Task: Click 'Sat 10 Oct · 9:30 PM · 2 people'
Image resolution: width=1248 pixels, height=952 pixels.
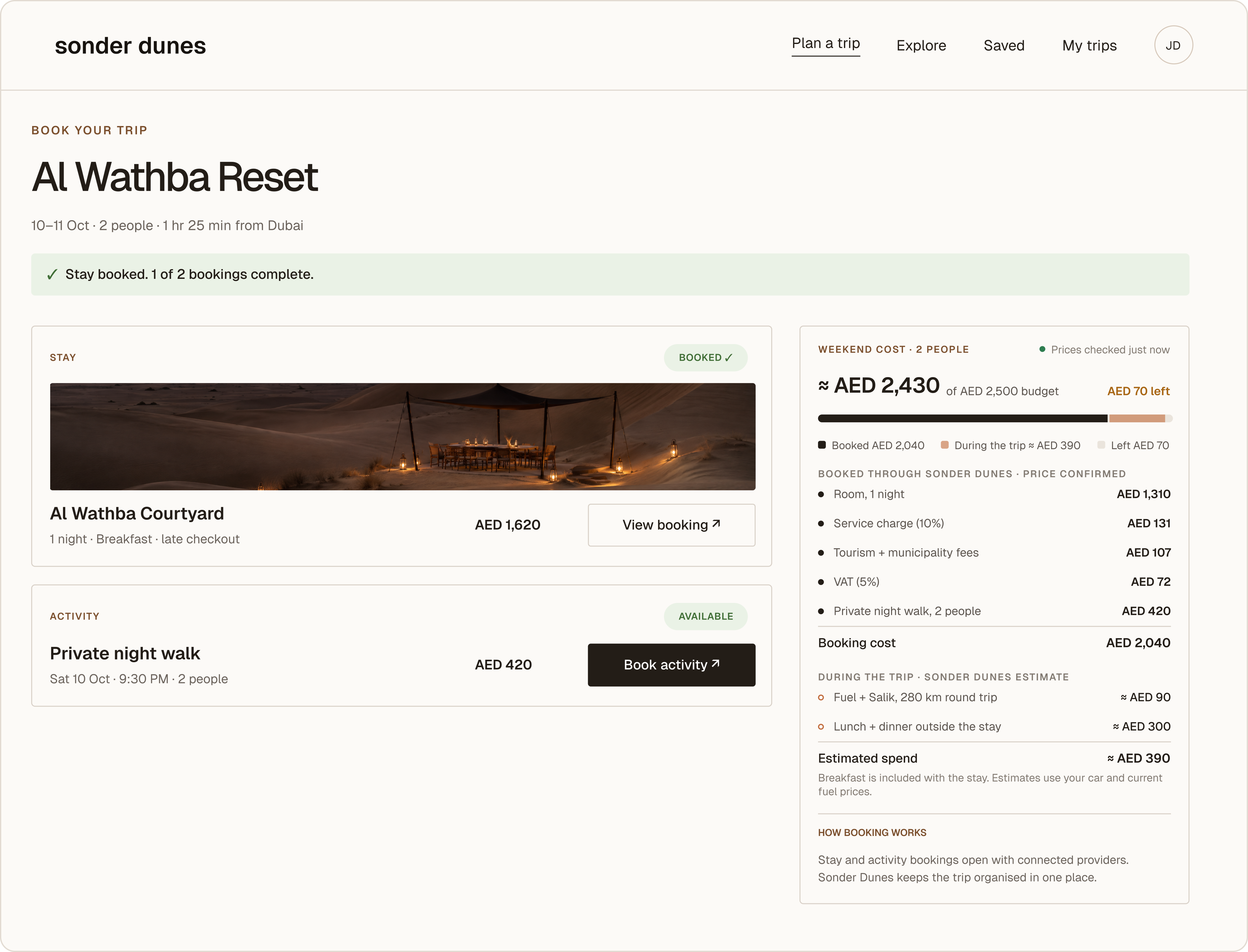Action: click(x=139, y=679)
